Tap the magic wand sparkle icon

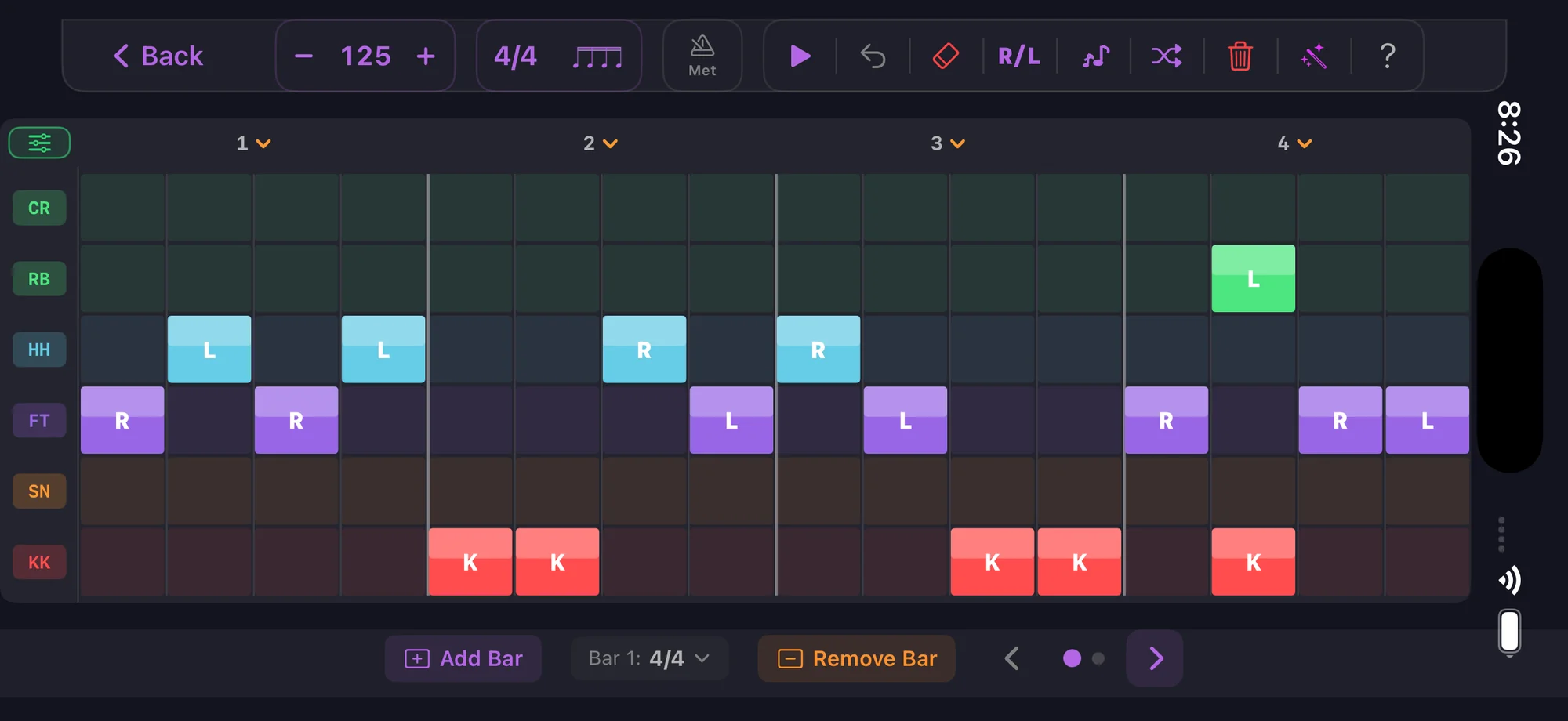click(x=1314, y=56)
